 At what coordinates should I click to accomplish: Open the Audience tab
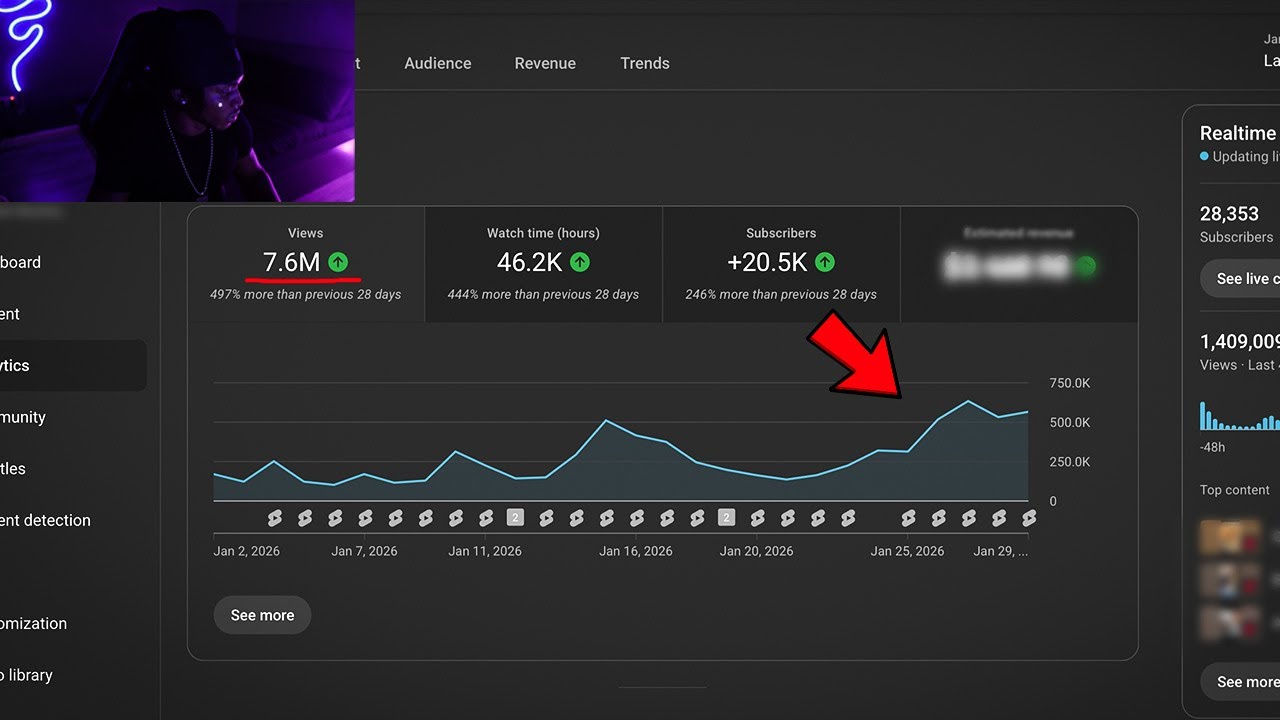tap(438, 63)
